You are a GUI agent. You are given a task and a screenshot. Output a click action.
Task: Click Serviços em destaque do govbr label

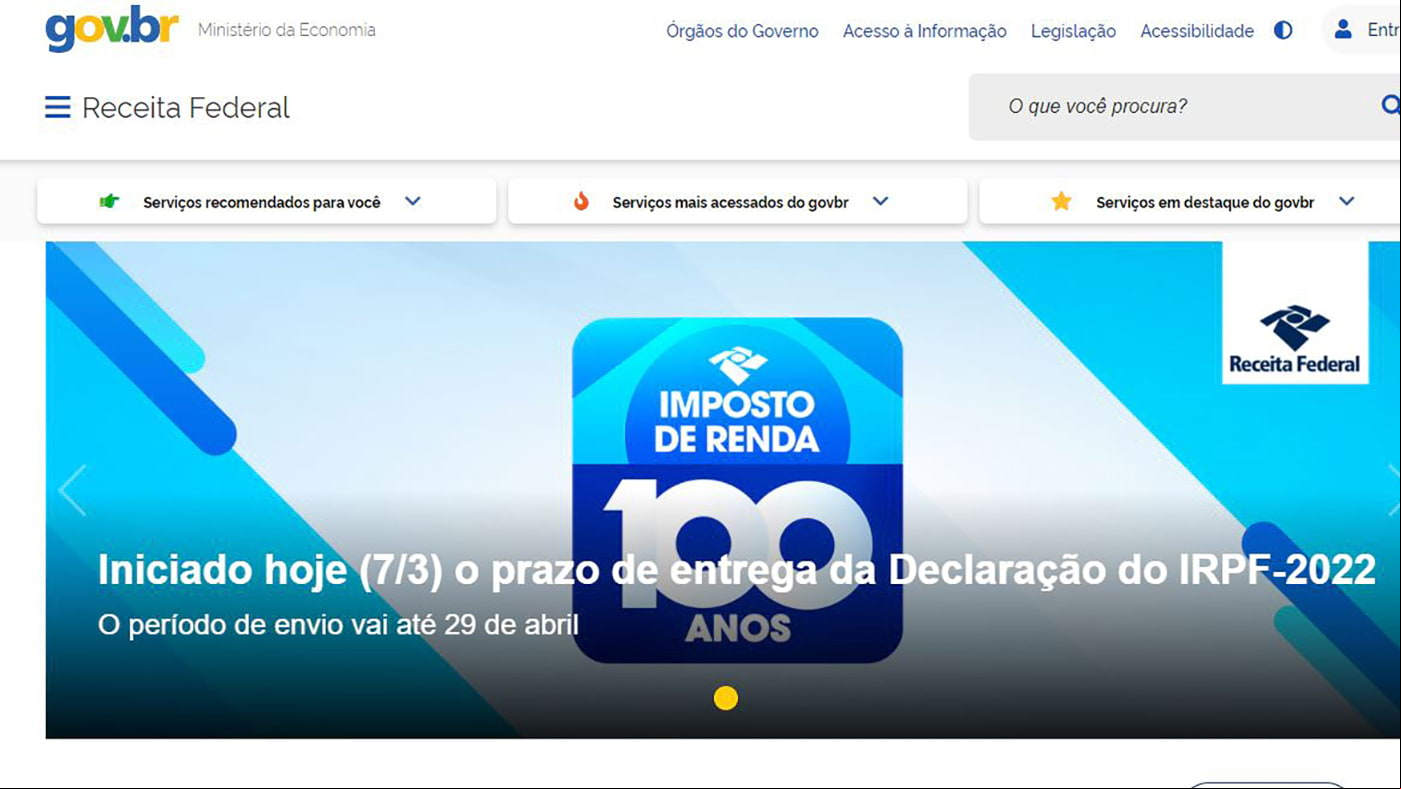click(x=1205, y=202)
